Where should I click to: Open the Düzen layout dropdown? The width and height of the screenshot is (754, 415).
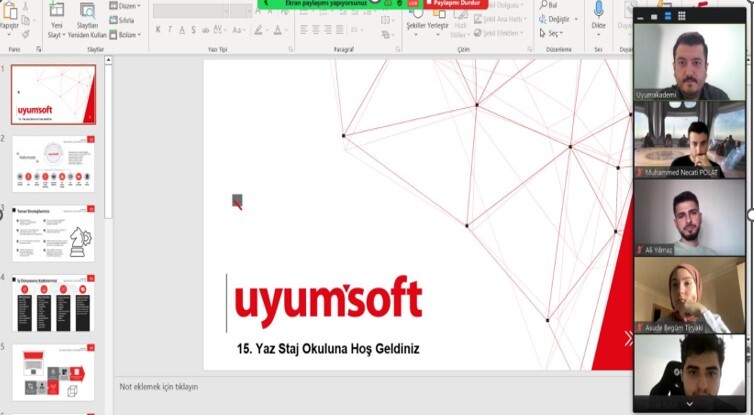125,6
